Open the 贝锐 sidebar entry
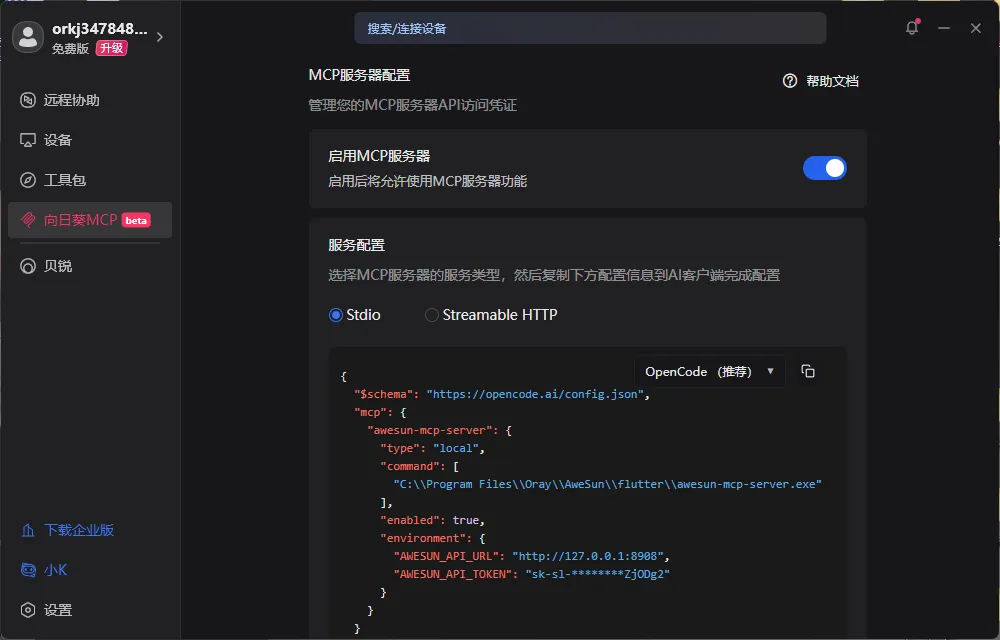The height and width of the screenshot is (640, 1000). [x=55, y=265]
